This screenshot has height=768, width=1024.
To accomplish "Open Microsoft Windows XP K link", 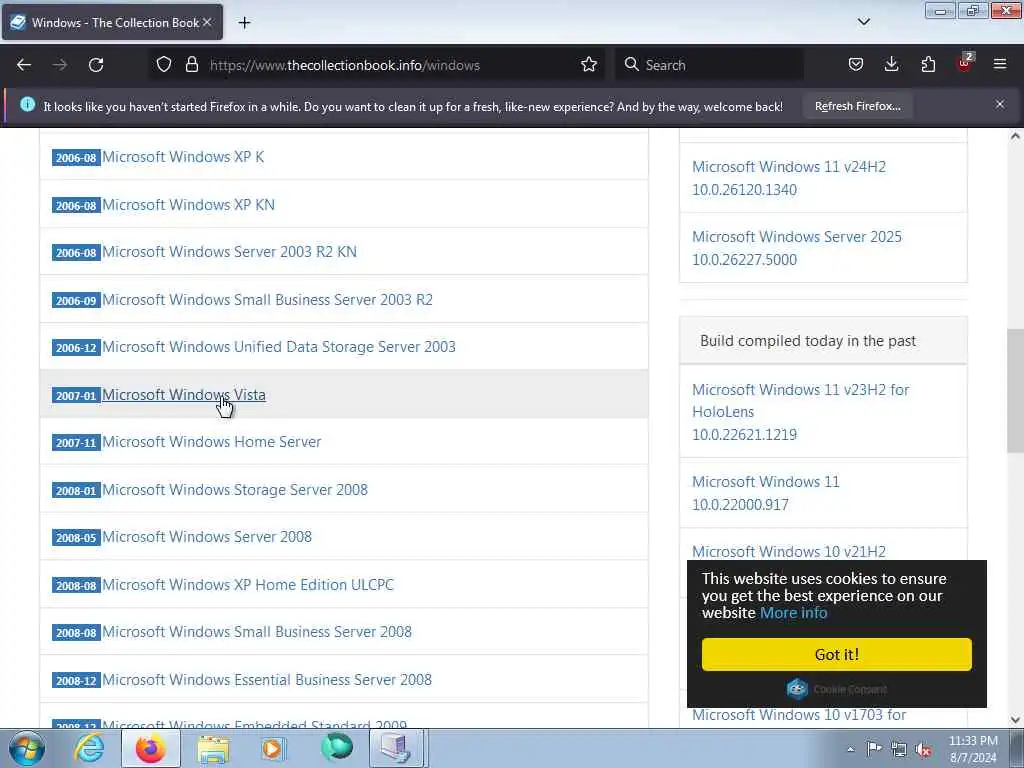I will (x=183, y=157).
